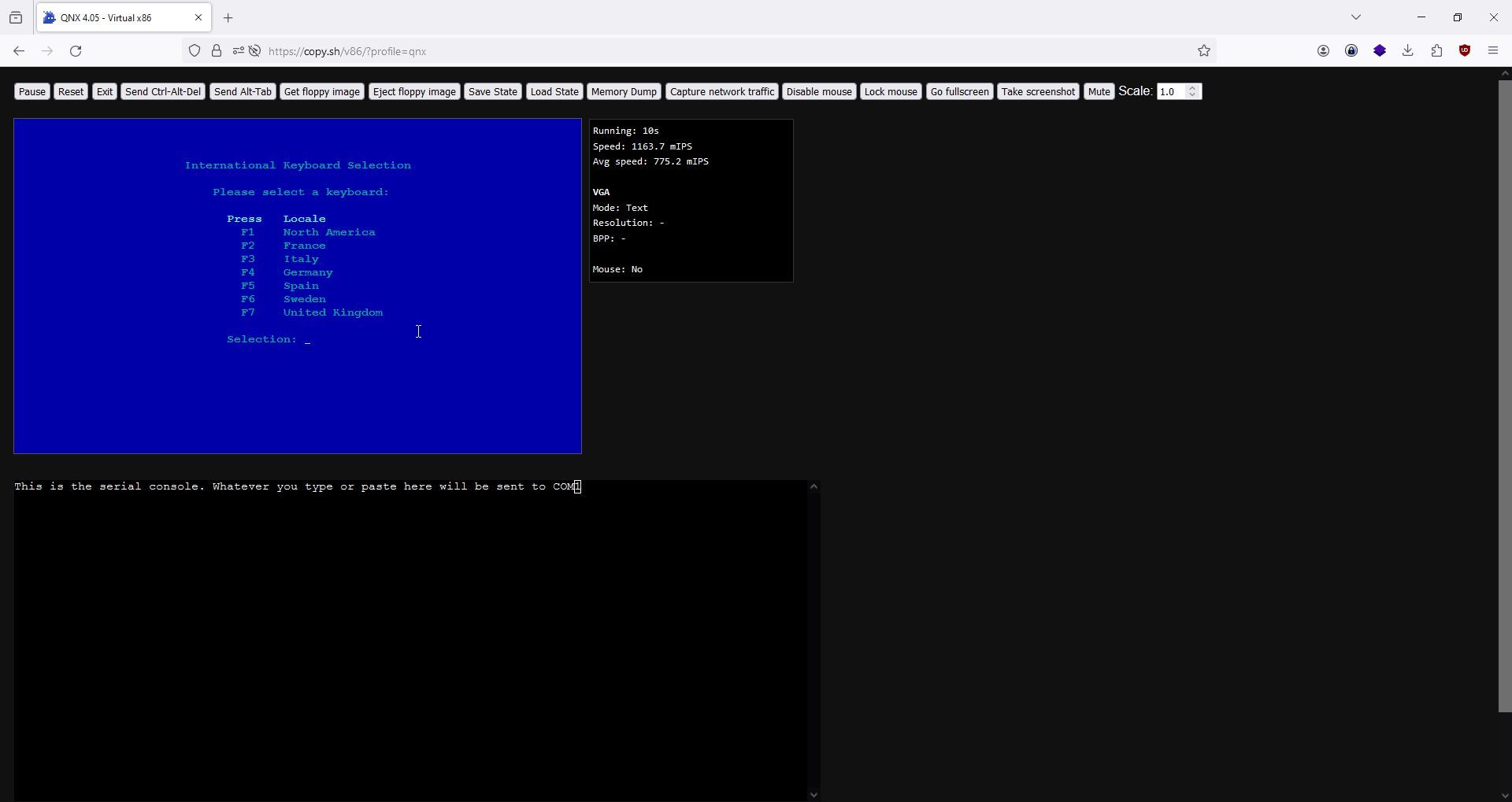Click the 'Mouse: No' status text

(x=617, y=269)
